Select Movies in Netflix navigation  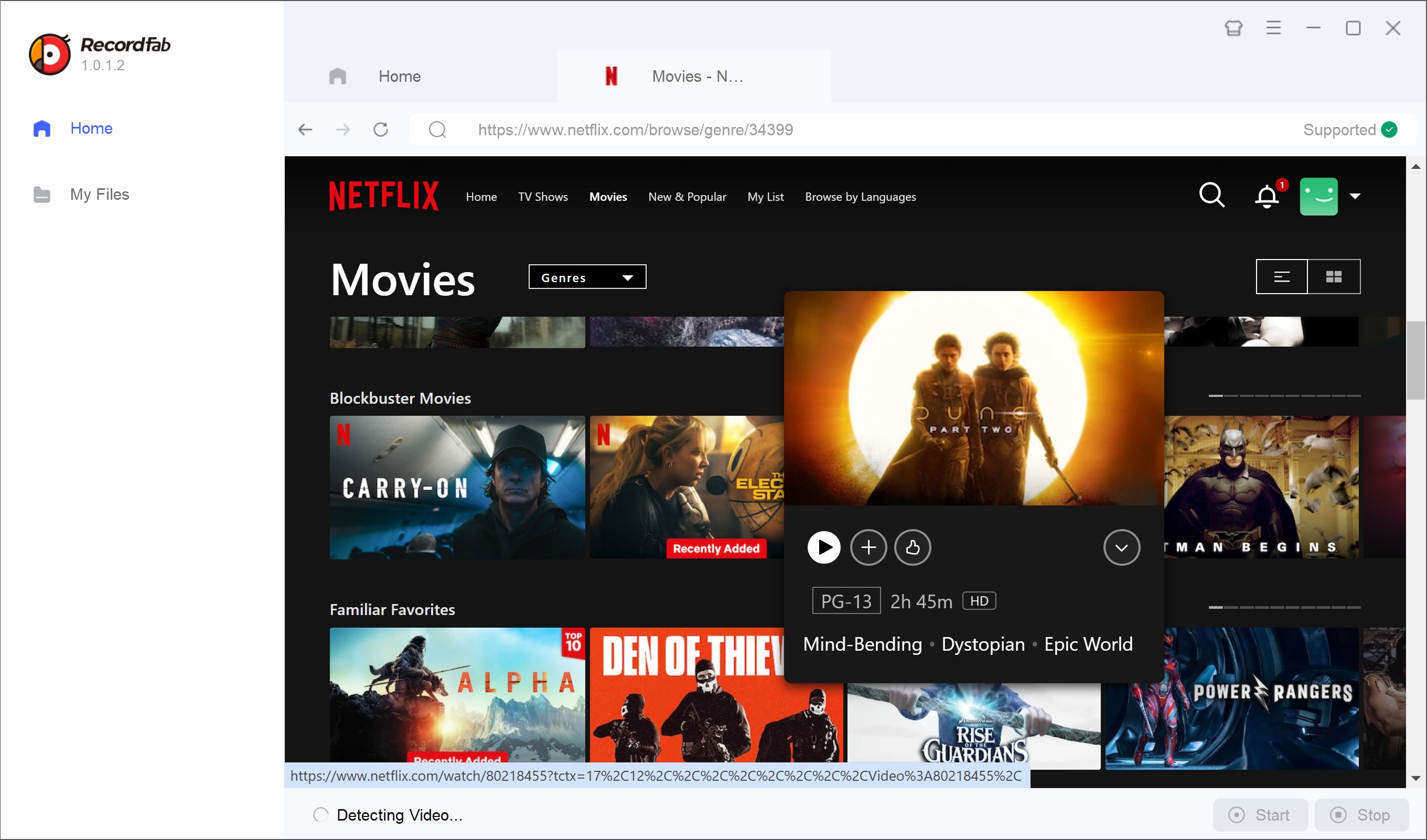pyautogui.click(x=608, y=197)
